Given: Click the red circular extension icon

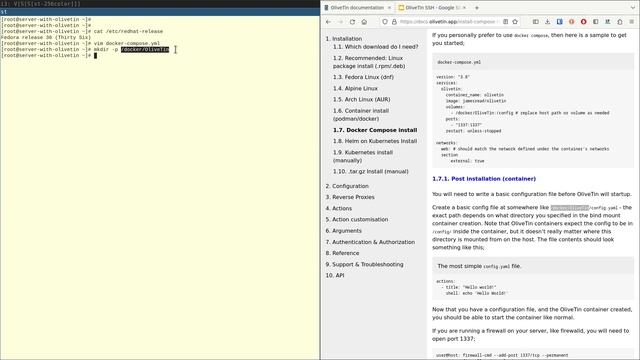Looking at the screenshot, I should (x=584, y=22).
